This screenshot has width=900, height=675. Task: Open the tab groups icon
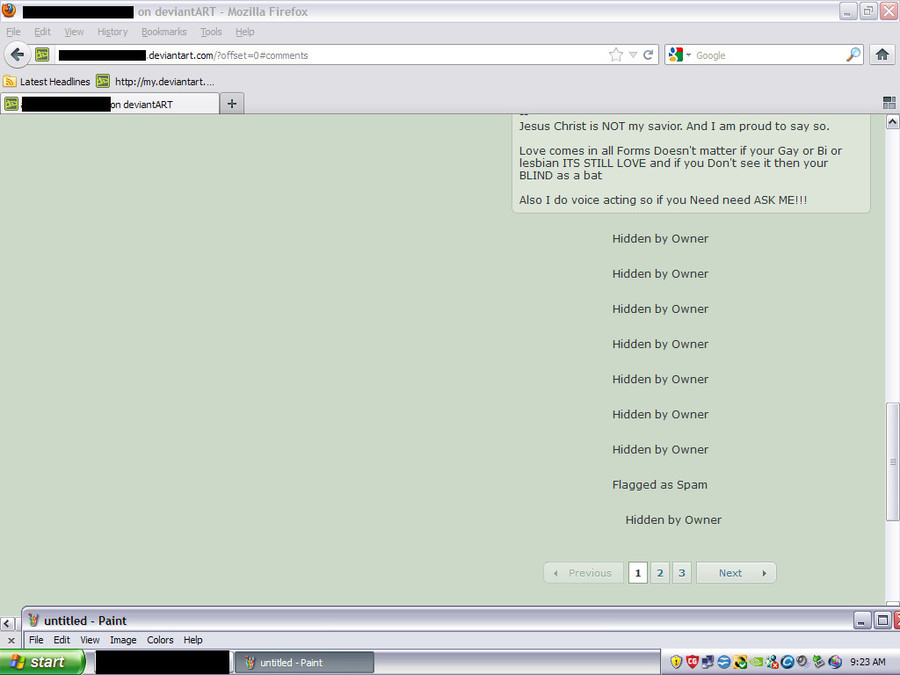(889, 103)
